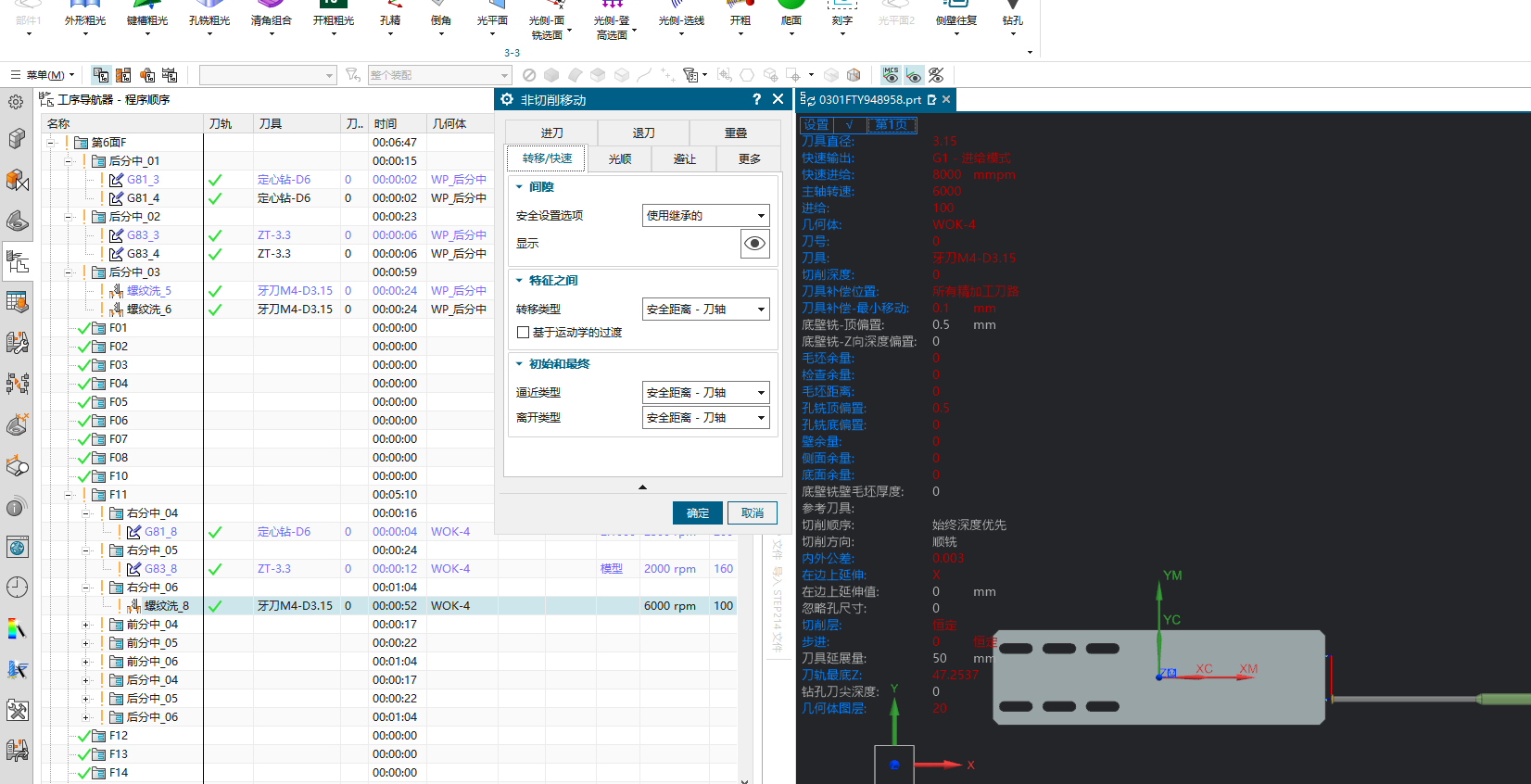1531x784 pixels.
Task: Click the Geometry View toolbar icon
Action: (146, 75)
